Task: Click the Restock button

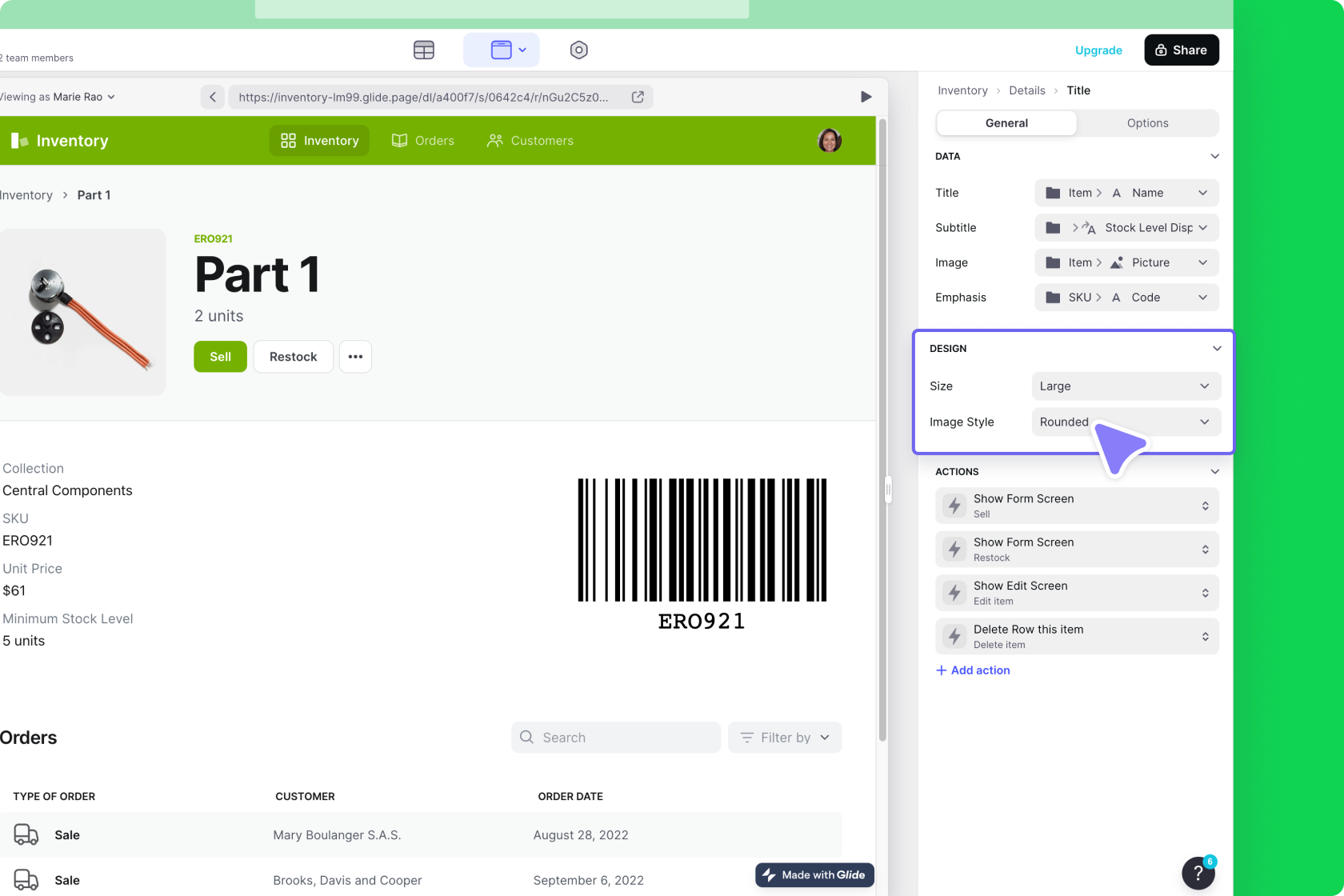Action: 293,357
